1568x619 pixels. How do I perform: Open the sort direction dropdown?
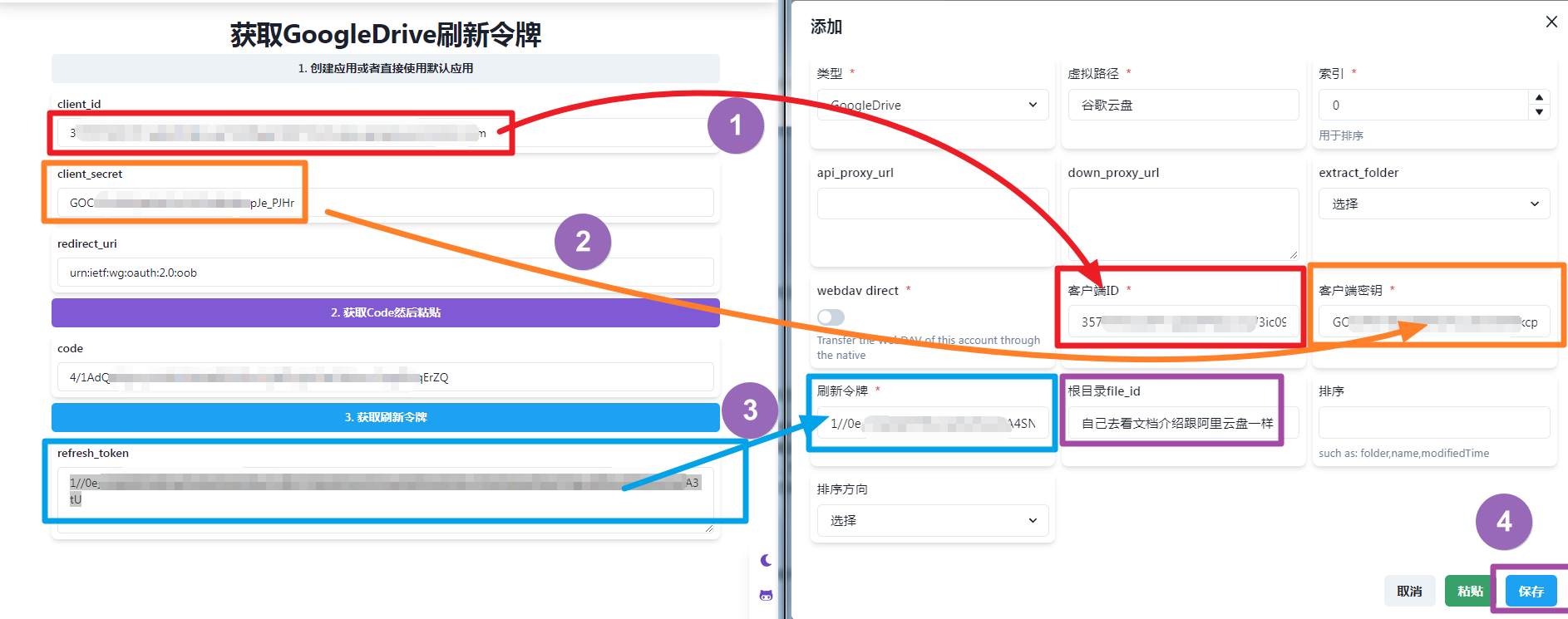tap(933, 521)
